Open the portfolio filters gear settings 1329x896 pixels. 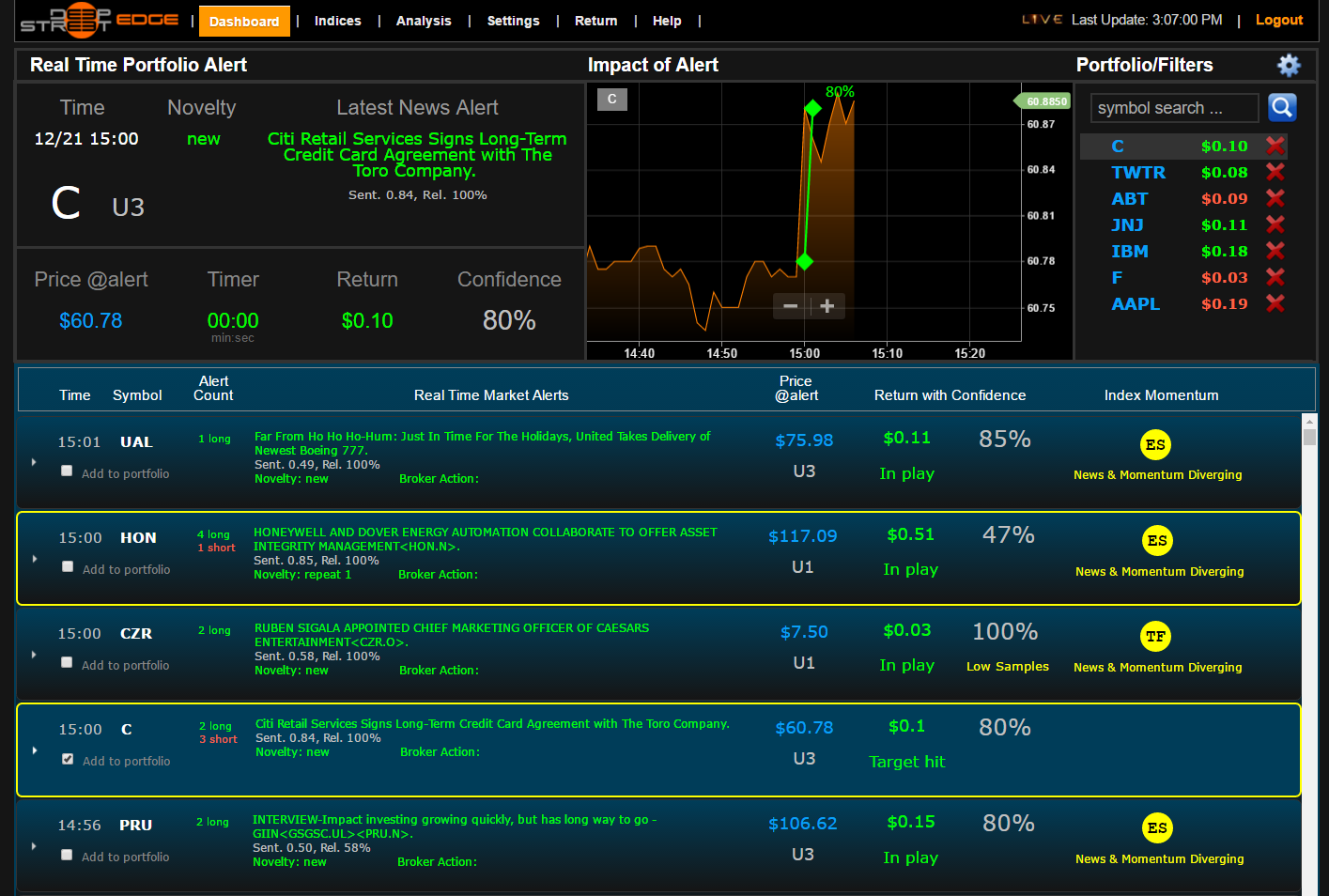click(x=1289, y=65)
